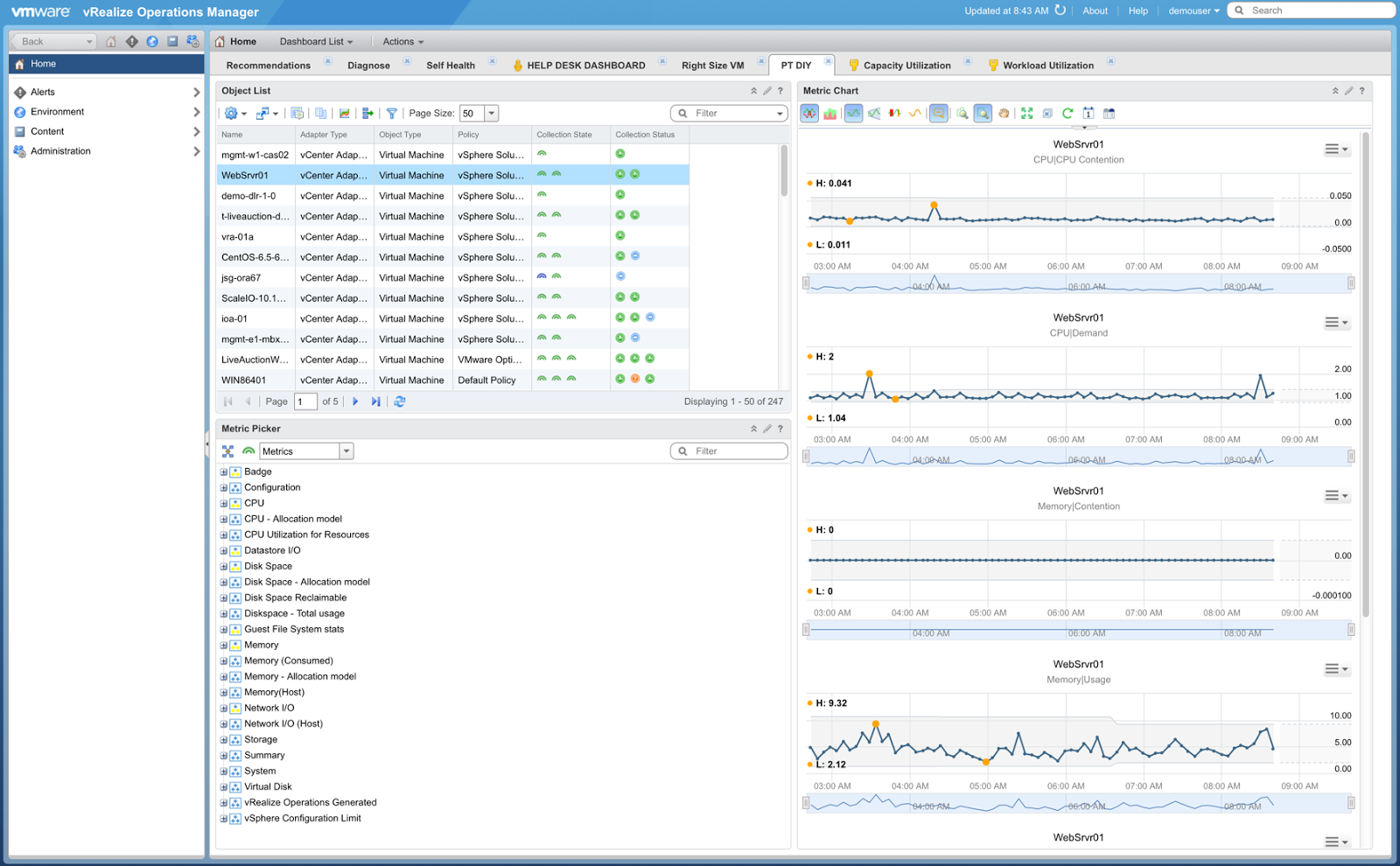The width and height of the screenshot is (1400, 866).
Task: Toggle the trend line display on charts
Action: point(916,113)
